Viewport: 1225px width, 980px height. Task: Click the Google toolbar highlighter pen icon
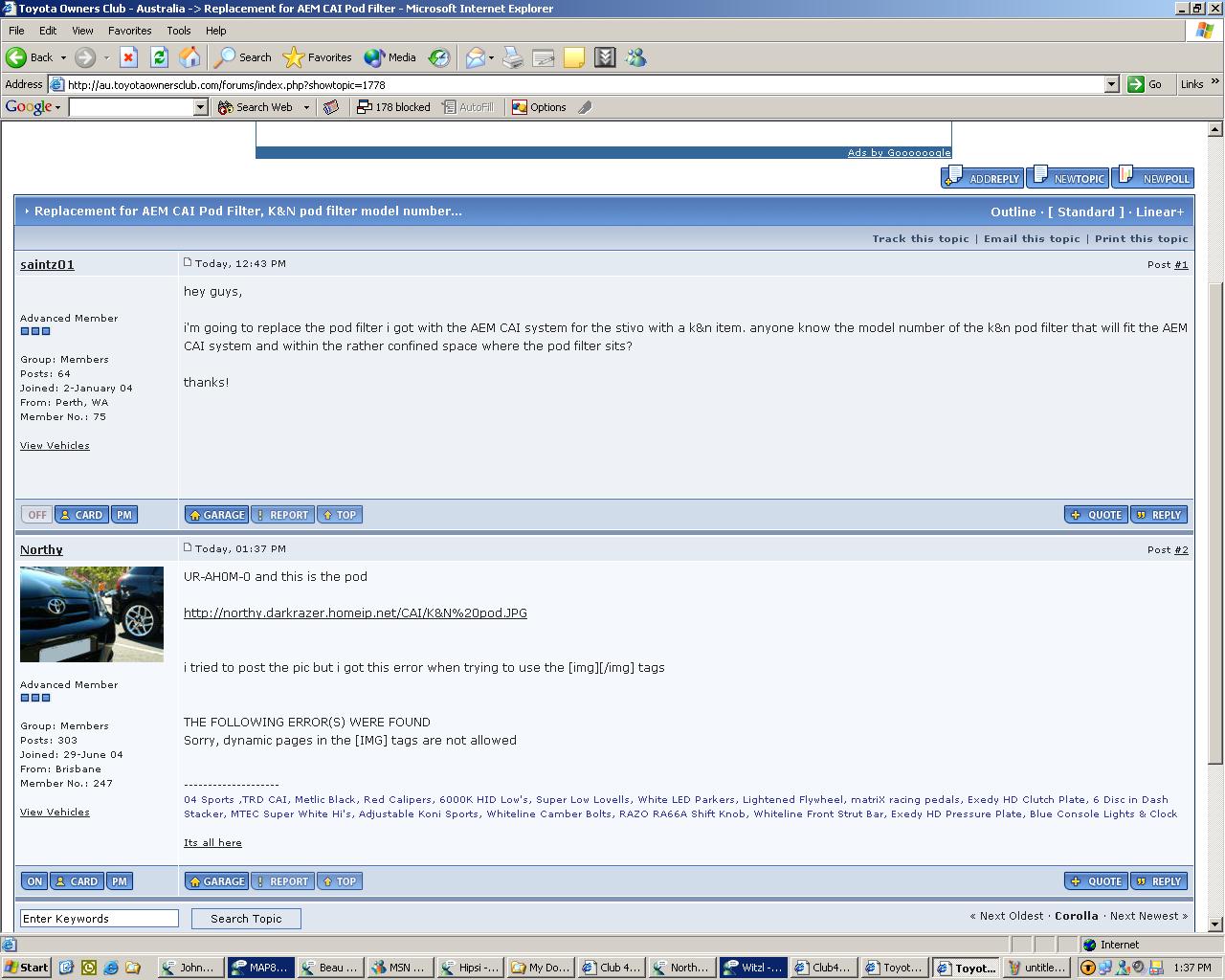pos(585,107)
